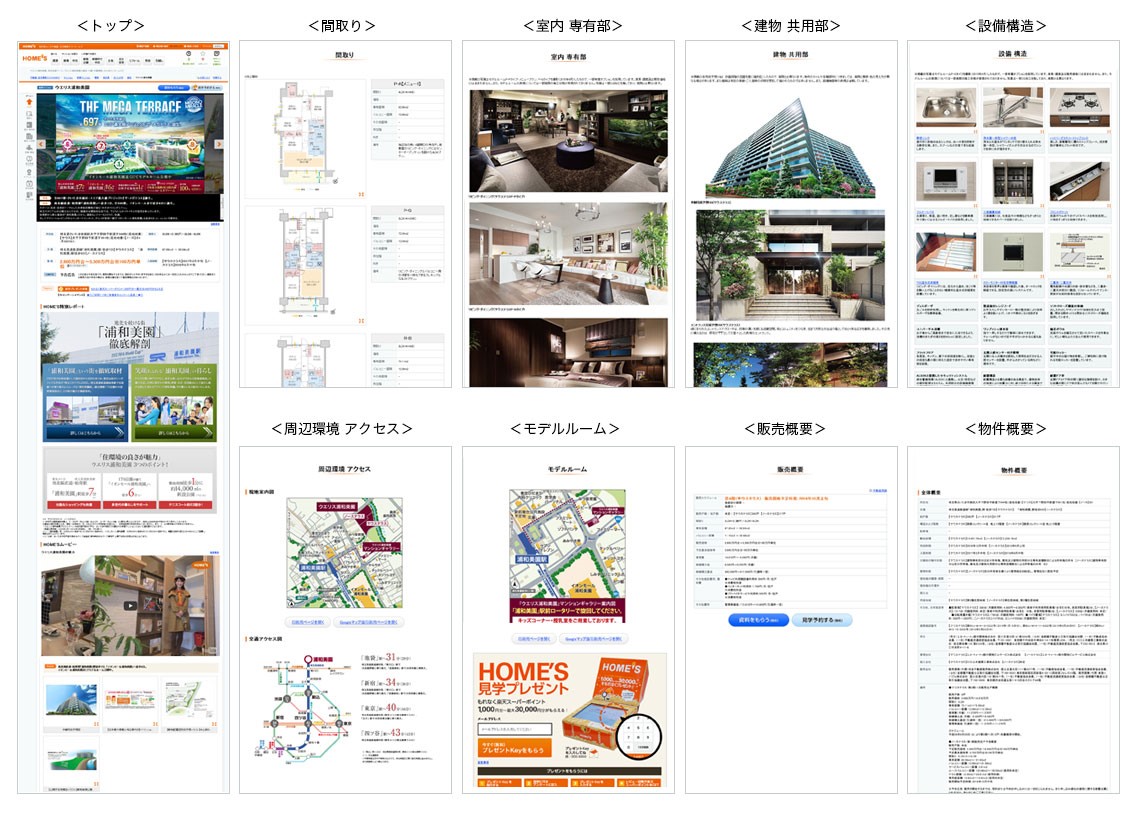Play the HOME'S movie video
This screenshot has width=1140, height=820.
pyautogui.click(x=129, y=605)
